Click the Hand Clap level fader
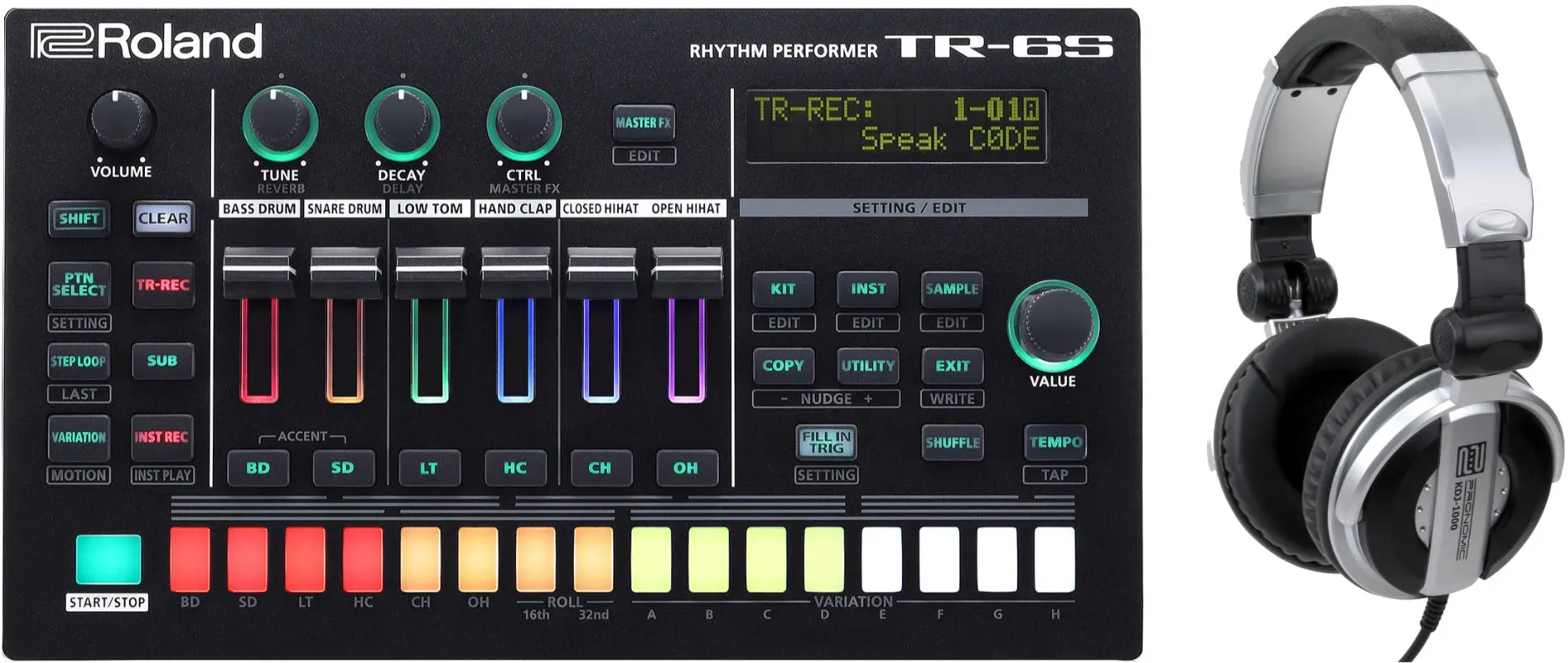This screenshot has width=1568, height=663. pyautogui.click(x=516, y=272)
